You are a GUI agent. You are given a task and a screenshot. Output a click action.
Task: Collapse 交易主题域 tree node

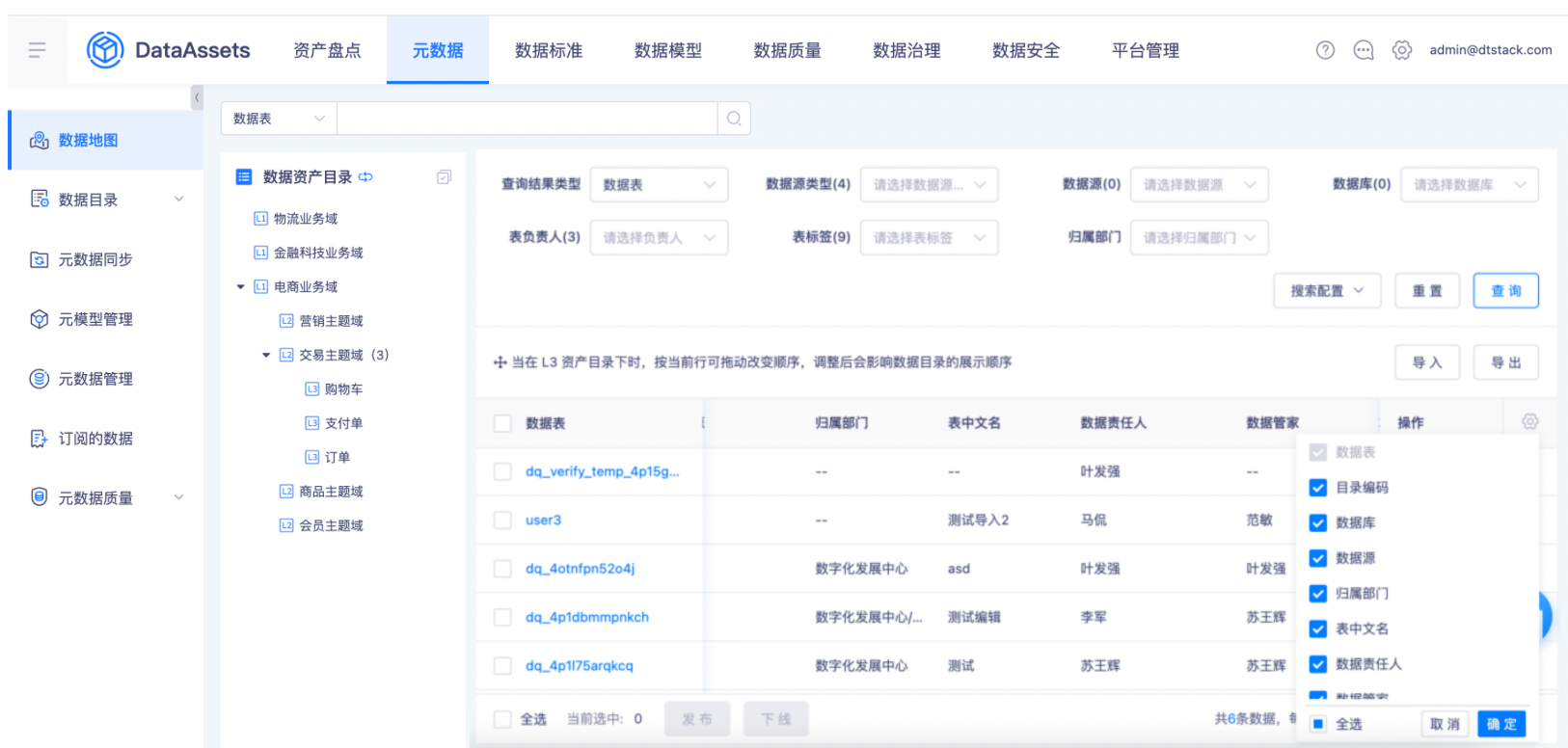[x=266, y=356]
